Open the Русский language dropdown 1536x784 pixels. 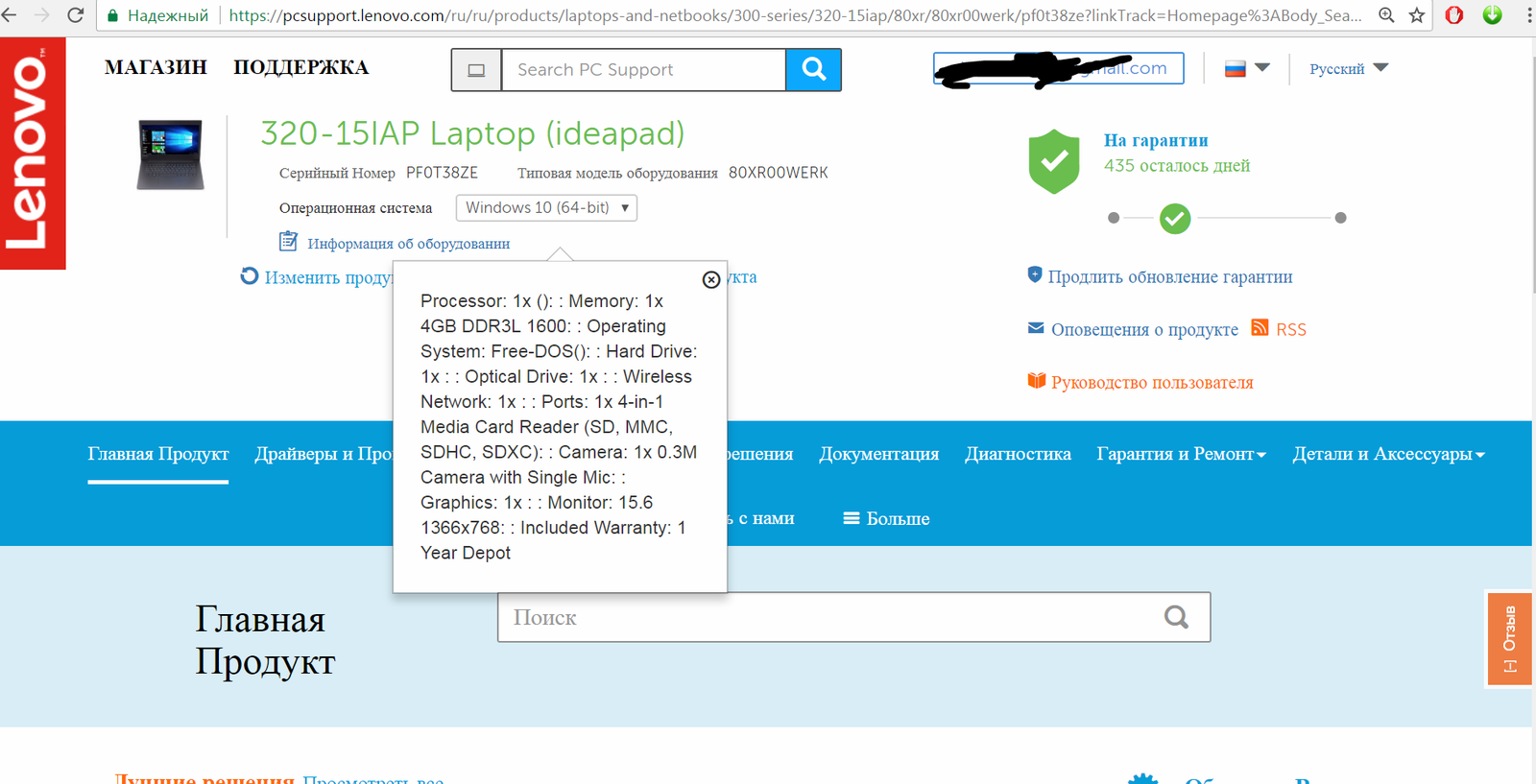pyautogui.click(x=1349, y=68)
